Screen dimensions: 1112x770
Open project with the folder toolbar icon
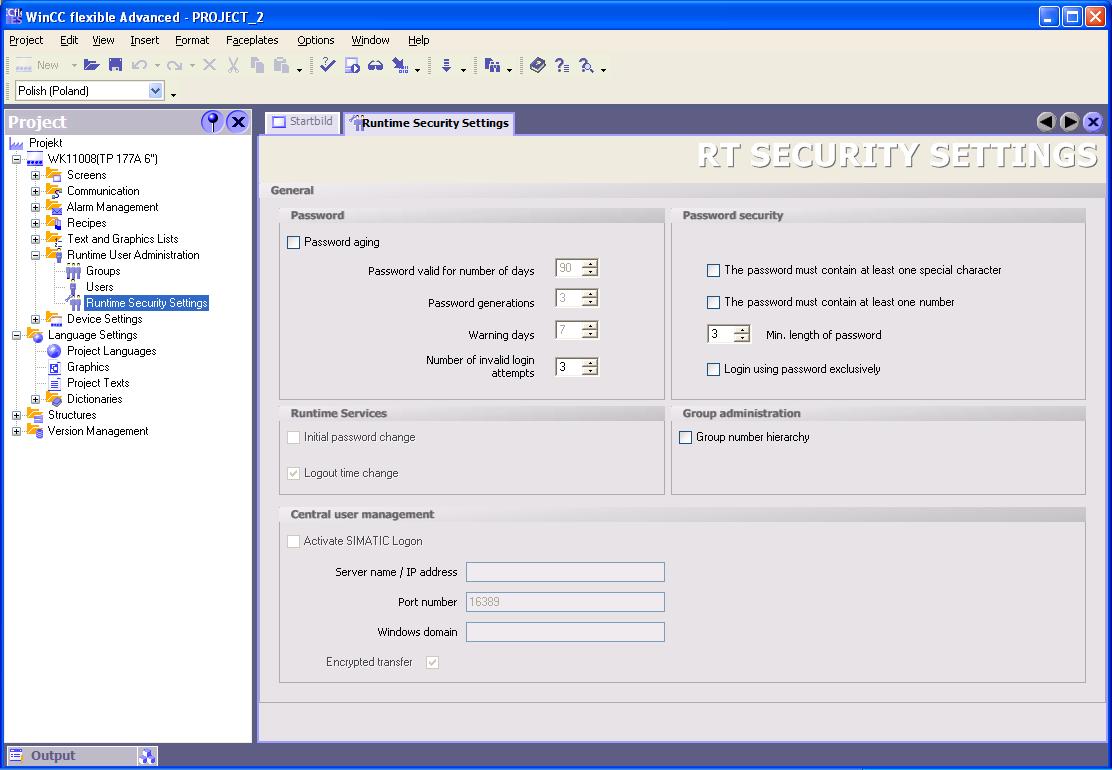click(x=91, y=65)
